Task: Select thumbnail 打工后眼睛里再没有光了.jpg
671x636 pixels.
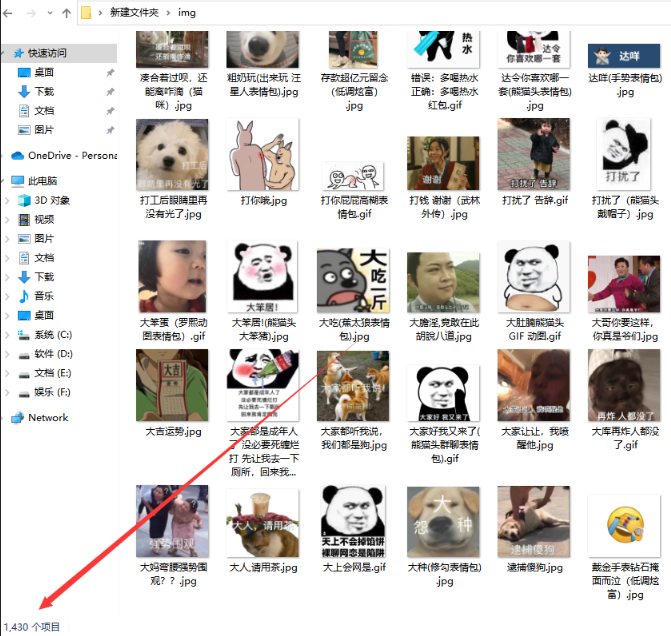Action: click(x=172, y=155)
